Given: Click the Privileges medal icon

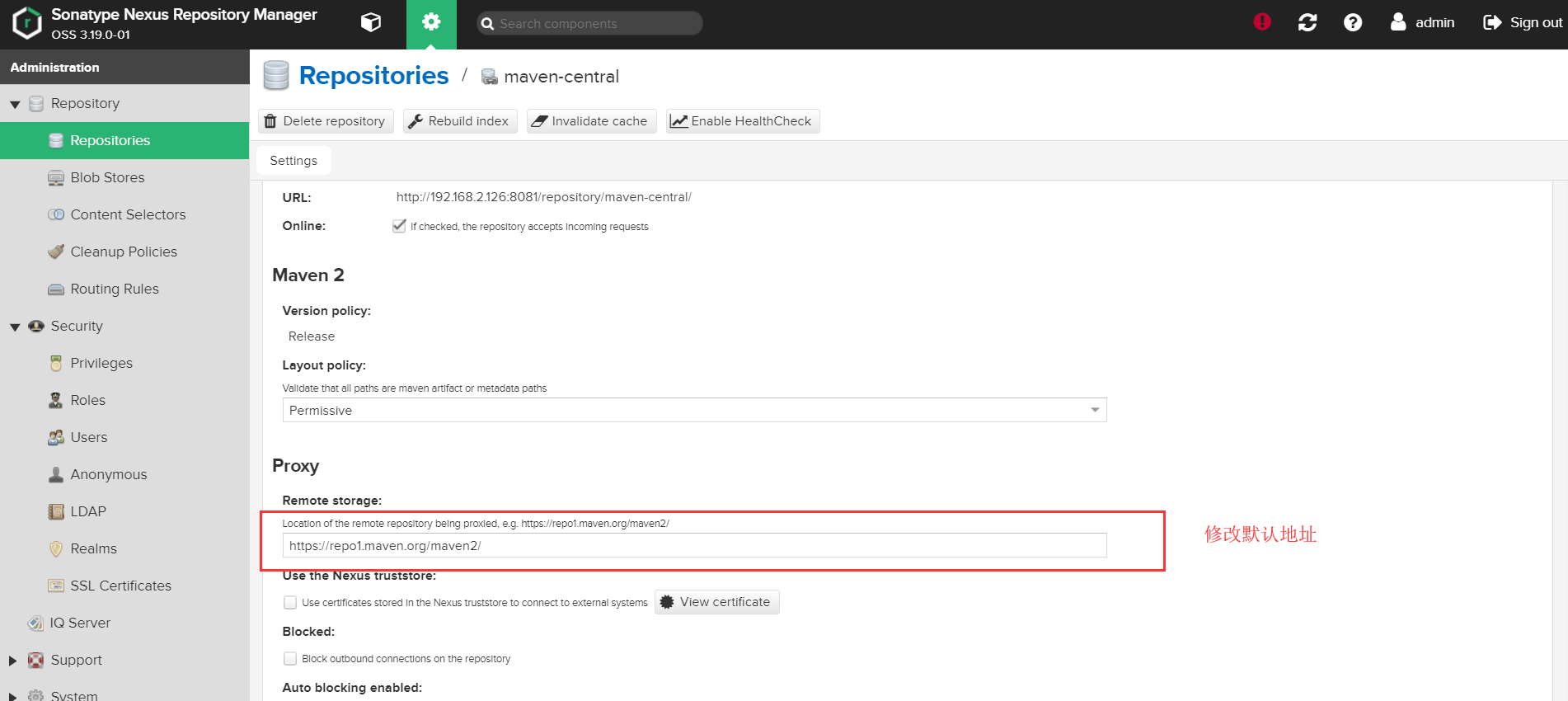Looking at the screenshot, I should pyautogui.click(x=56, y=363).
